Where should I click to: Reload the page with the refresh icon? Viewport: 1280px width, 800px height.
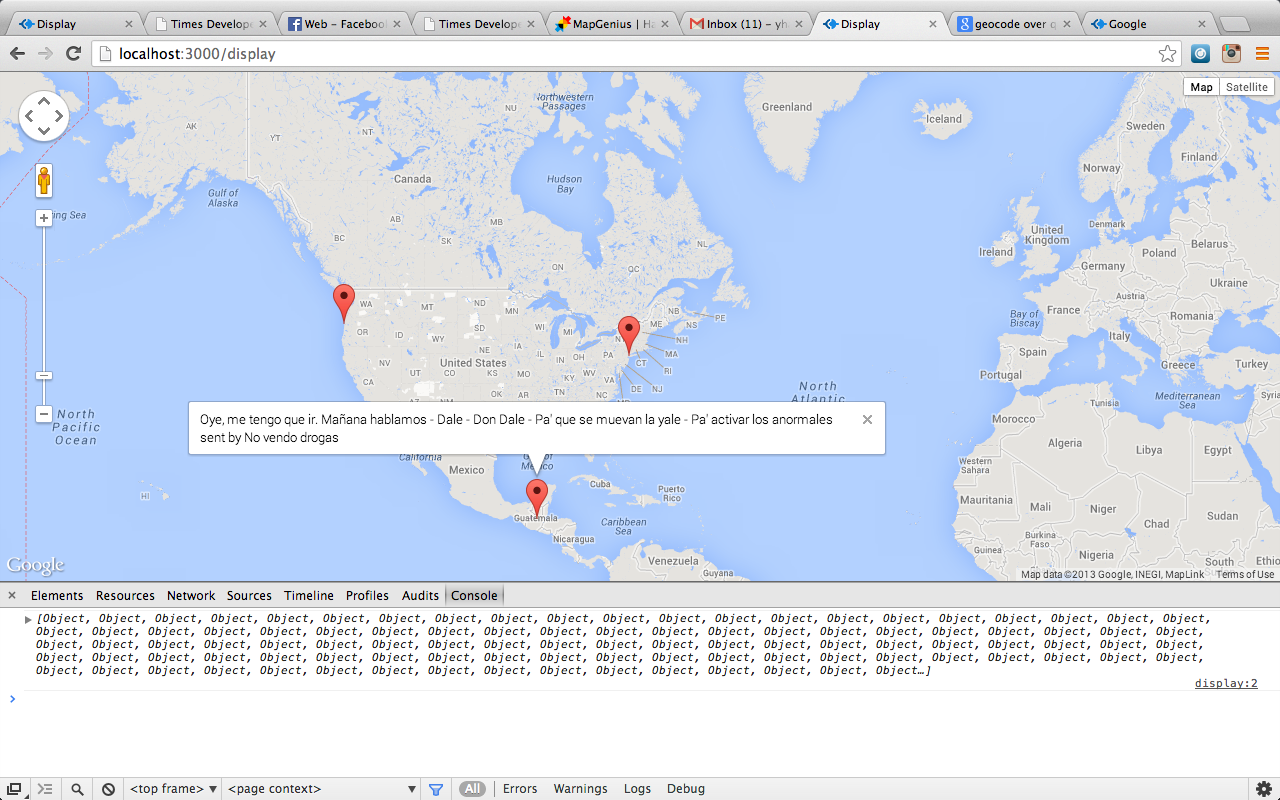click(x=73, y=54)
